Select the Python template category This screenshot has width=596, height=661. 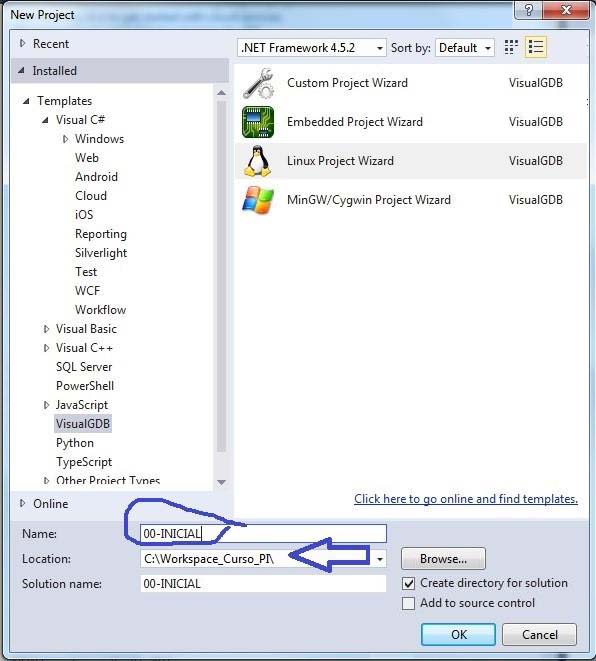[x=75, y=443]
